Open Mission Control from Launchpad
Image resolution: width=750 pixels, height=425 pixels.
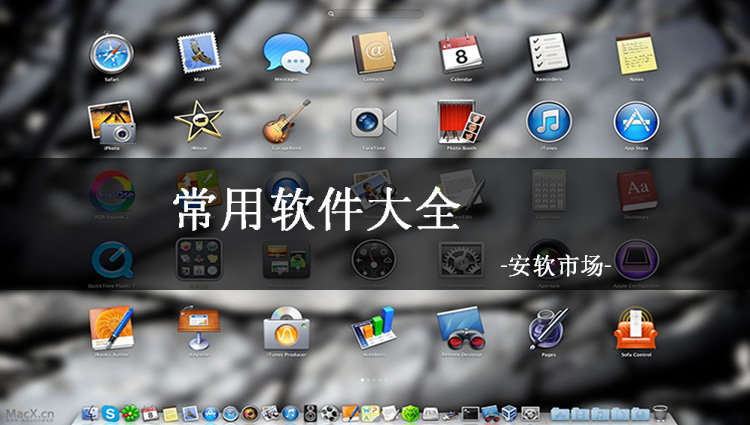286,261
